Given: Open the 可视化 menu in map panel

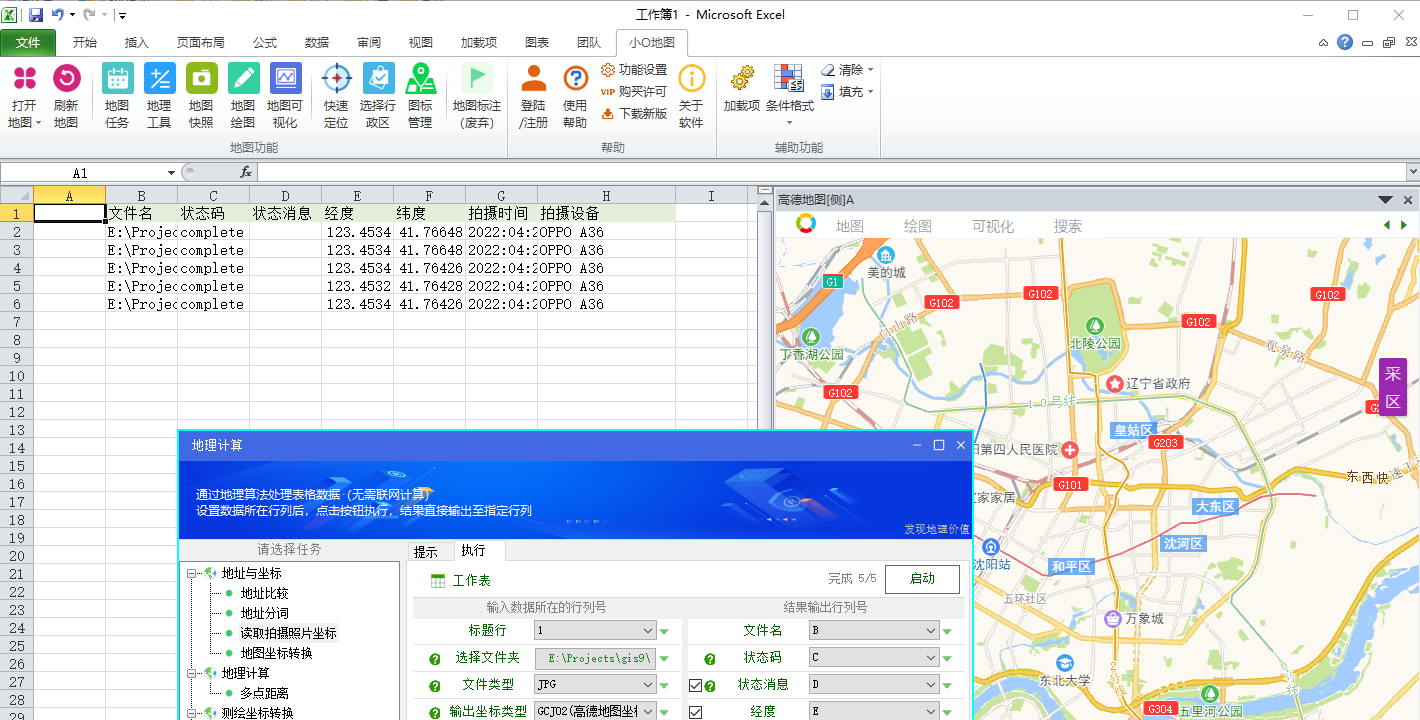Looking at the screenshot, I should (x=992, y=226).
